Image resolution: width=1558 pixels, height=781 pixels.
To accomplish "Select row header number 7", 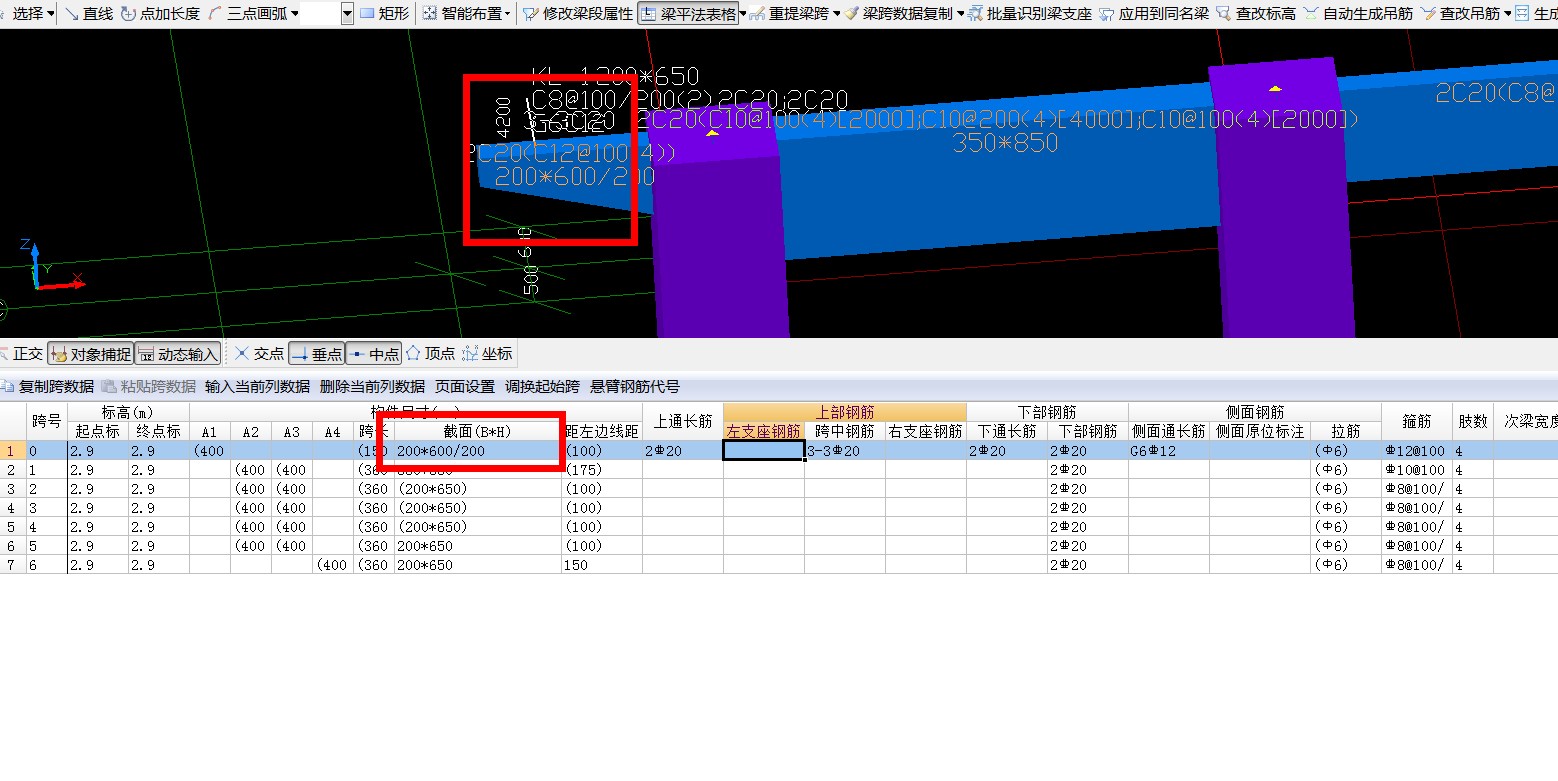I will click(12, 565).
